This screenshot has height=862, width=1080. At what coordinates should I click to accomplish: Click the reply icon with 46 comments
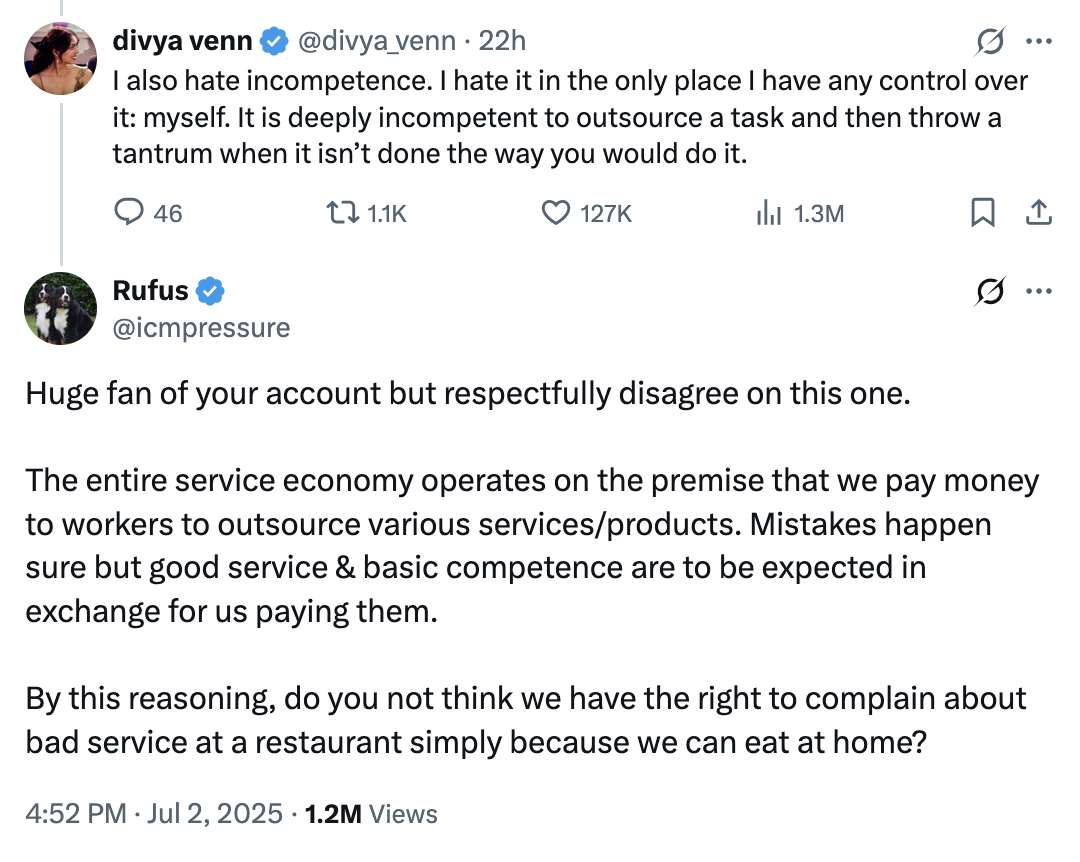(x=131, y=212)
